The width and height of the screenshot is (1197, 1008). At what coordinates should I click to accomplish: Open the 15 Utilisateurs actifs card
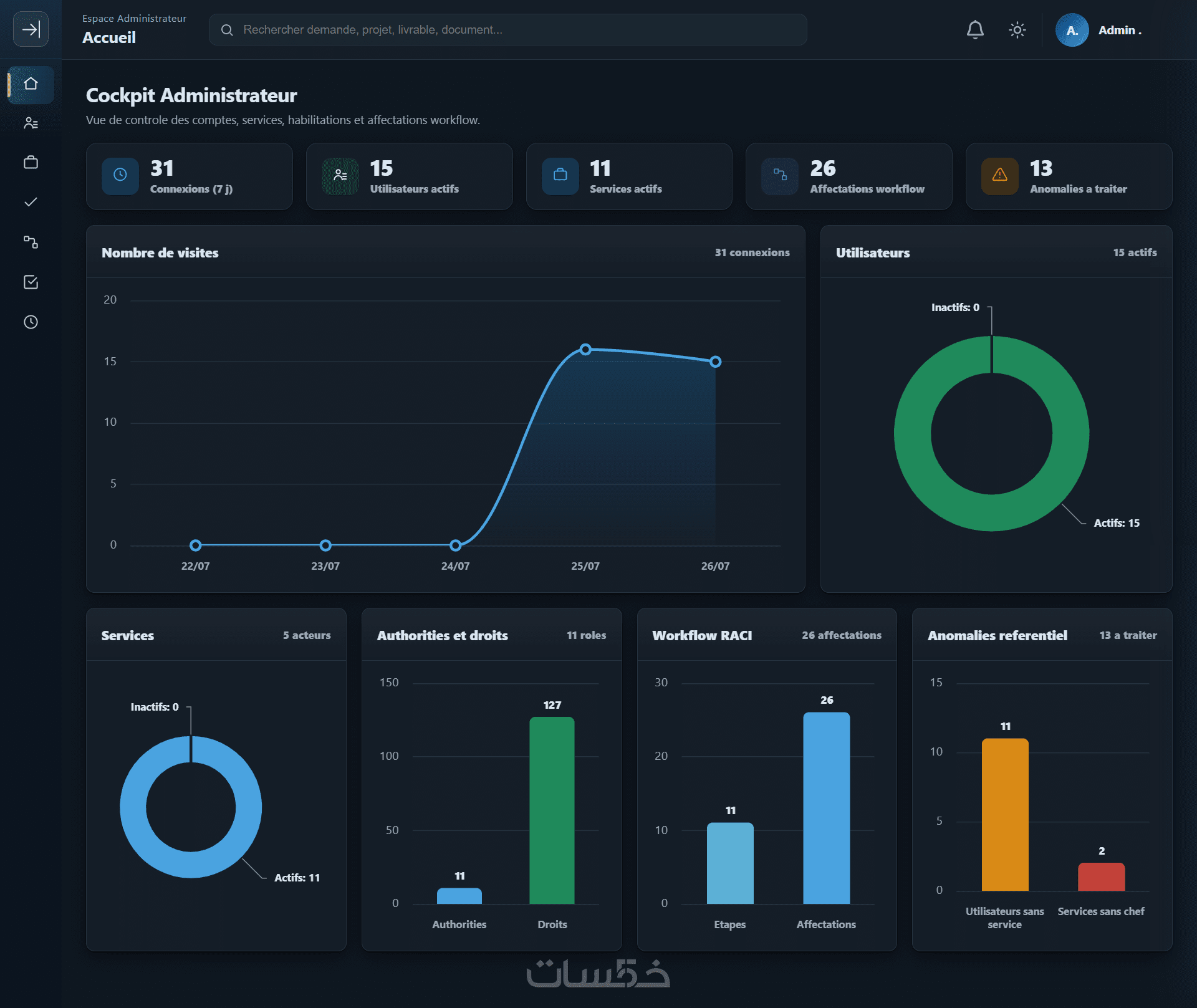click(409, 176)
